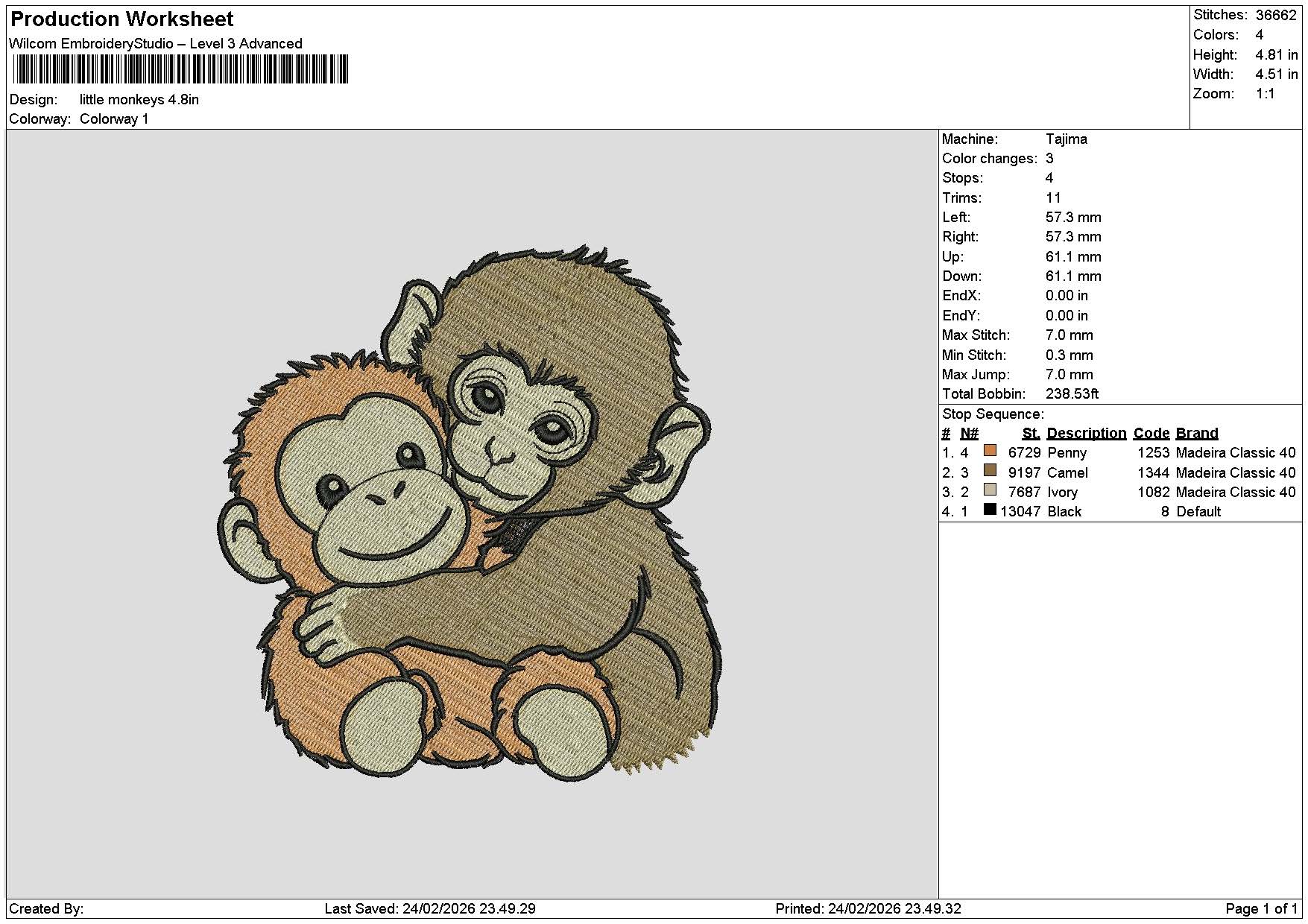Click the 'Up:' label
The height and width of the screenshot is (924, 1308).
[x=952, y=257]
